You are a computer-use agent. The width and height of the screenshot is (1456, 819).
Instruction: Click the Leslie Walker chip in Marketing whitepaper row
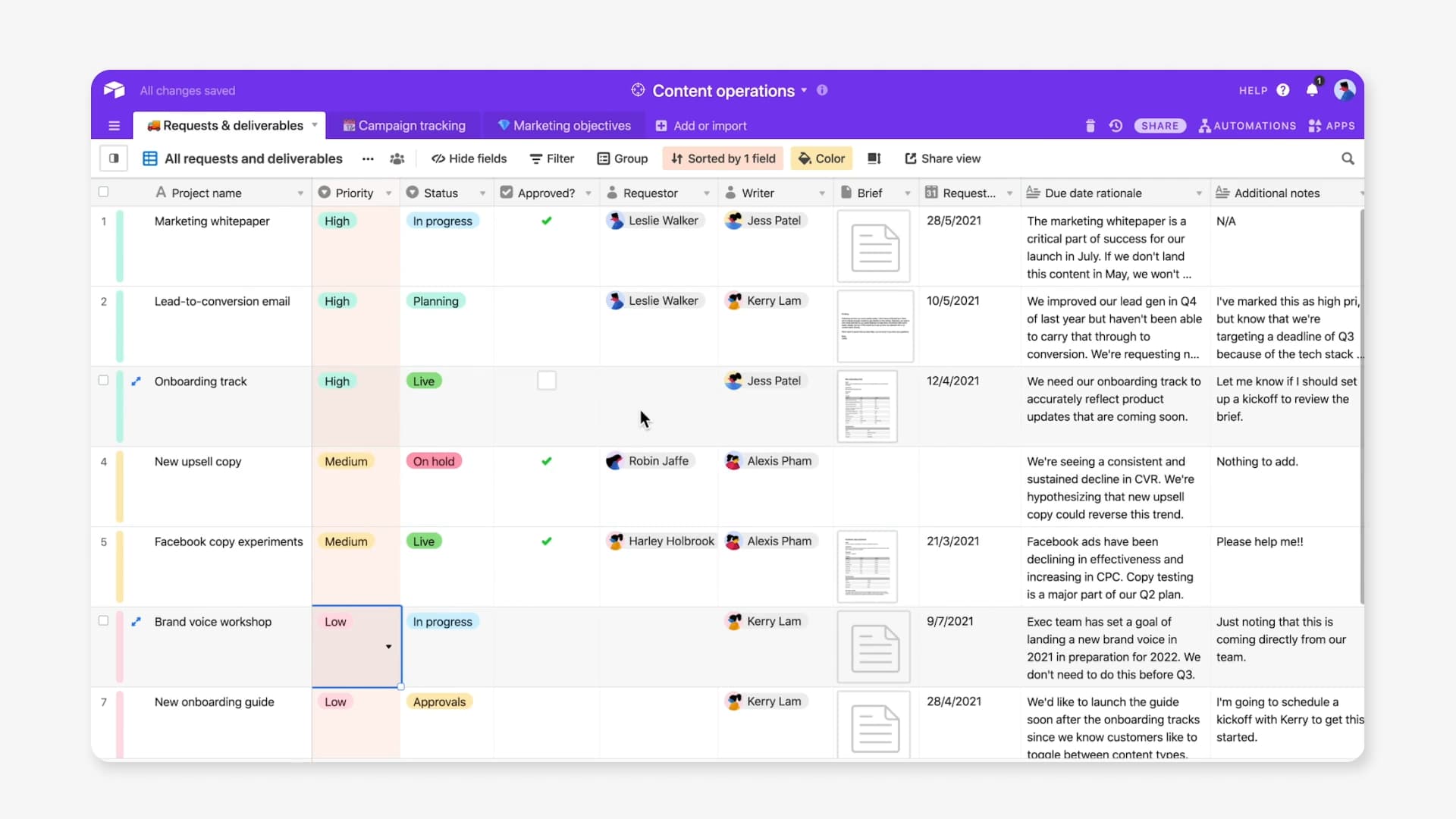(654, 221)
